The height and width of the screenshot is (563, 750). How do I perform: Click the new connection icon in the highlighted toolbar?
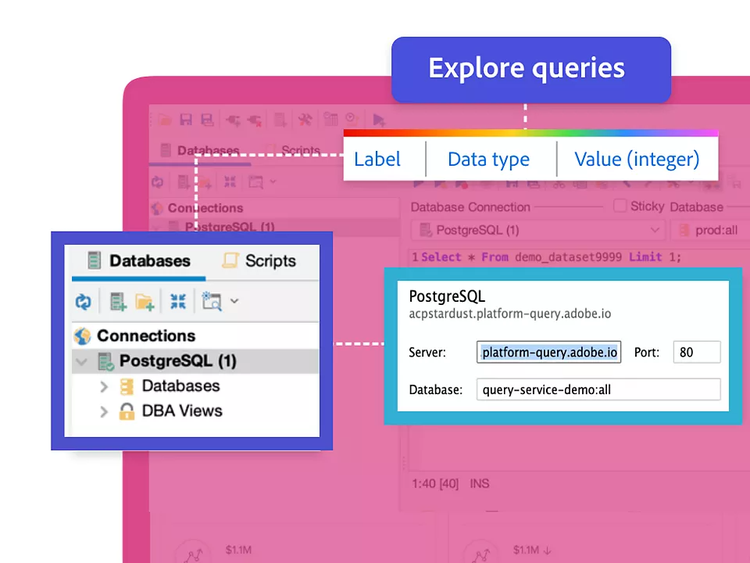(x=118, y=302)
